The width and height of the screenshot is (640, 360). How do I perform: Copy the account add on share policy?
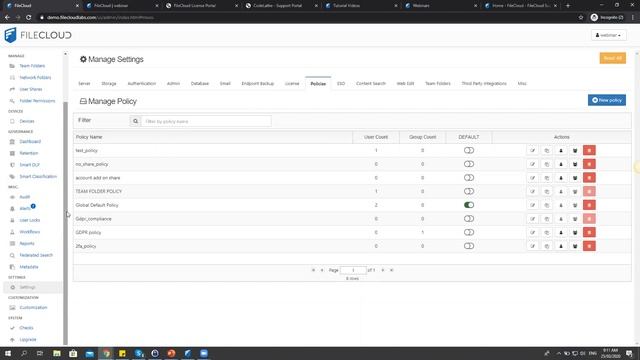(x=547, y=178)
